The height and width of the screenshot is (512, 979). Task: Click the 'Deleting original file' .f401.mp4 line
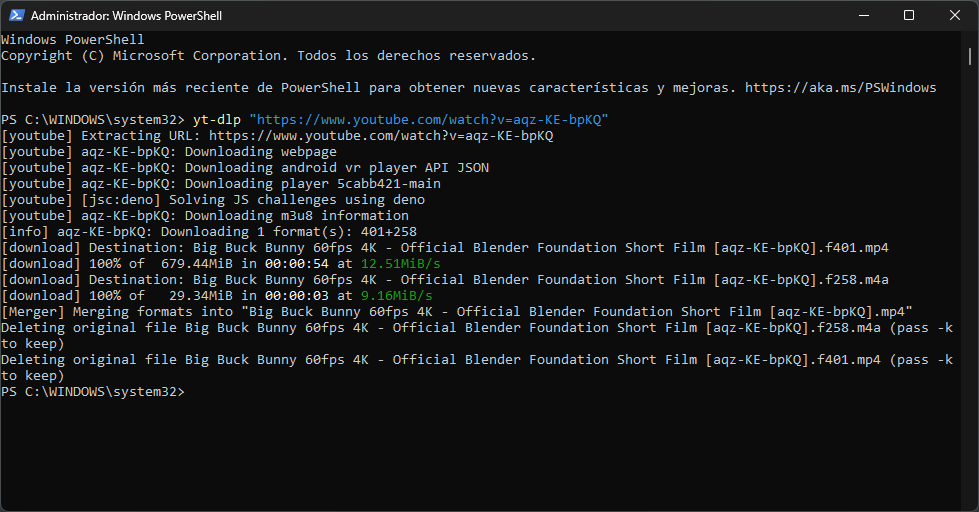click(477, 367)
